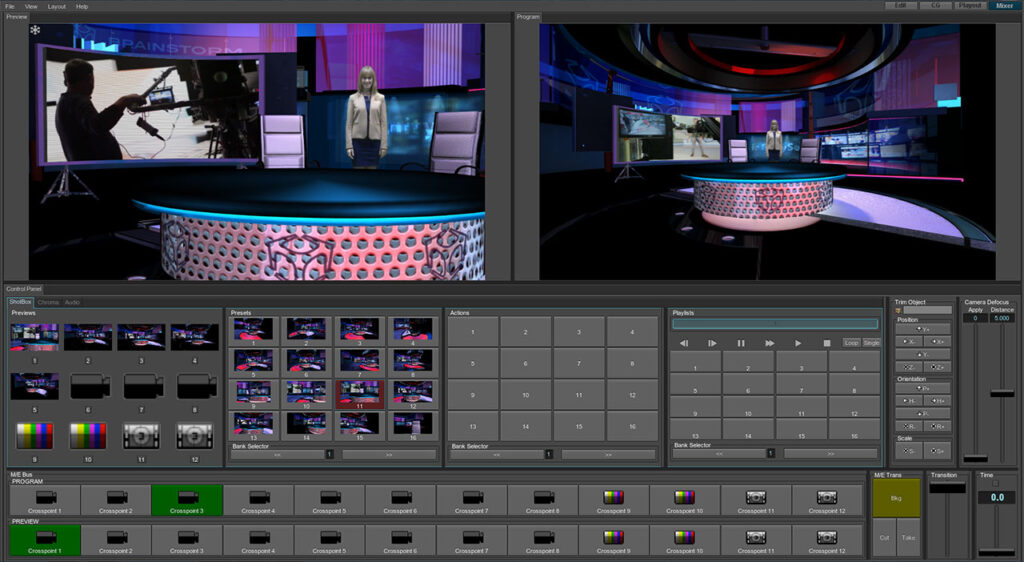This screenshot has height=562, width=1024.
Task: Click color bars Crosspoint 9 on PROGRAM bus
Action: pos(614,500)
